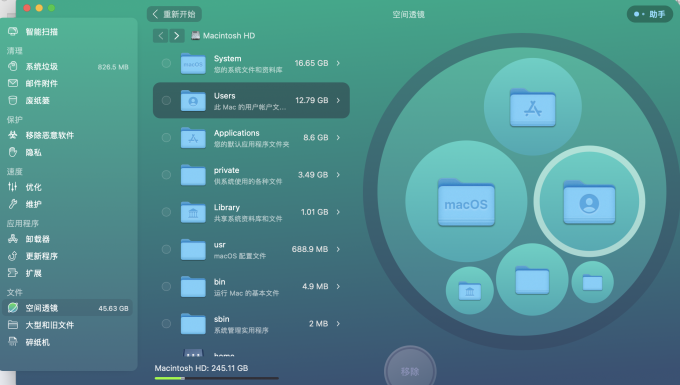Image resolution: width=680 pixels, height=385 pixels.
Task: Click the green window zoom button
Action: tap(51, 8)
